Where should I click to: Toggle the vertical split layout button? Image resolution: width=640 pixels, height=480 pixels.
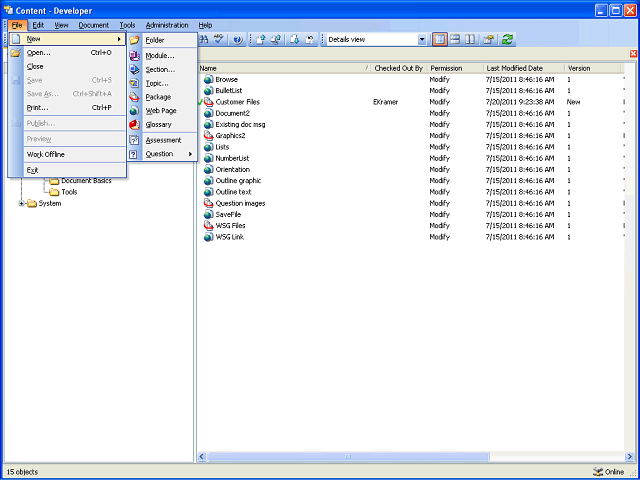440,40
